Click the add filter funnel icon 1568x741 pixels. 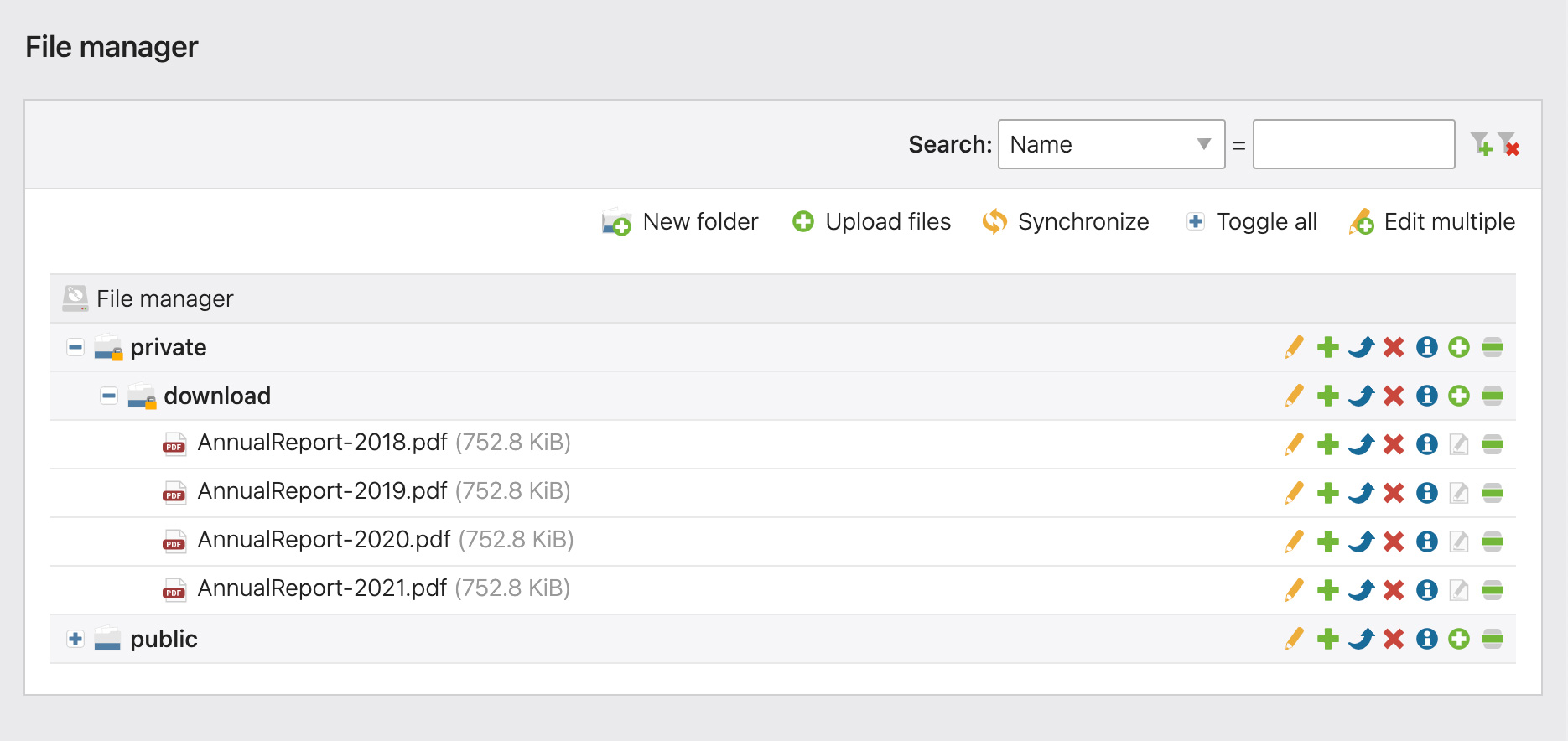(x=1482, y=144)
